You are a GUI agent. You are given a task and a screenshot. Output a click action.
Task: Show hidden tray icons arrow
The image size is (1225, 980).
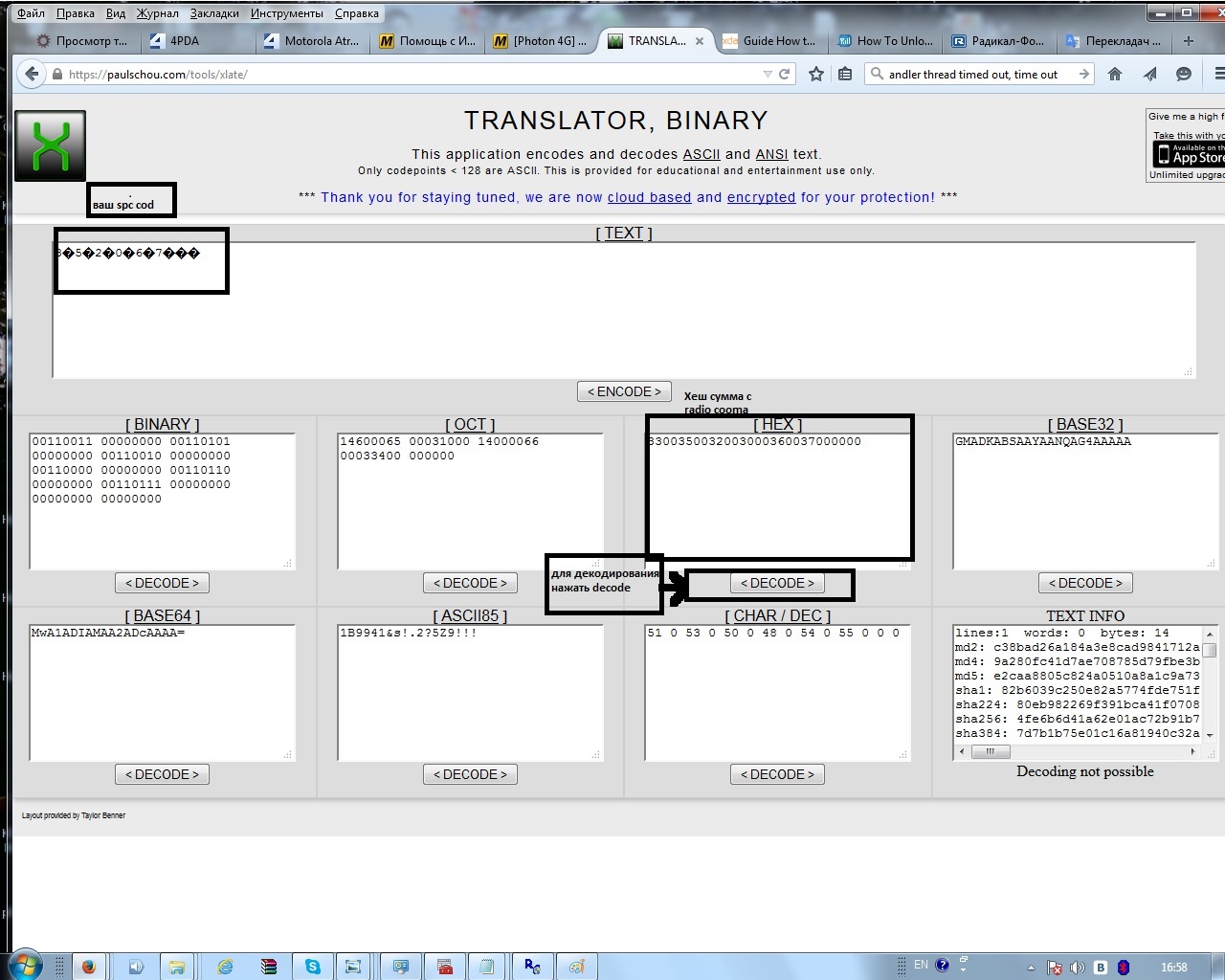coord(1031,967)
